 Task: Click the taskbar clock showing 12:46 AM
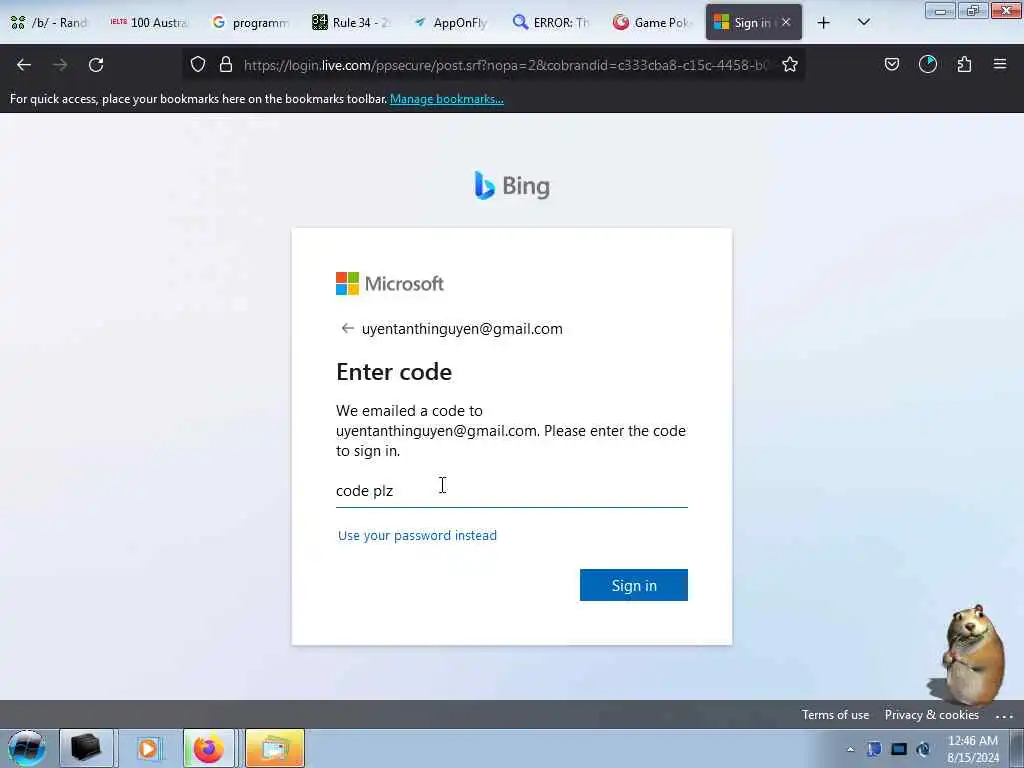pyautogui.click(x=972, y=749)
